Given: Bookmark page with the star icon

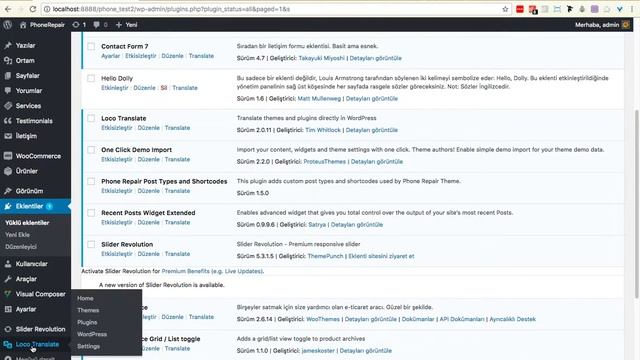Looking at the screenshot, I should click(505, 9).
